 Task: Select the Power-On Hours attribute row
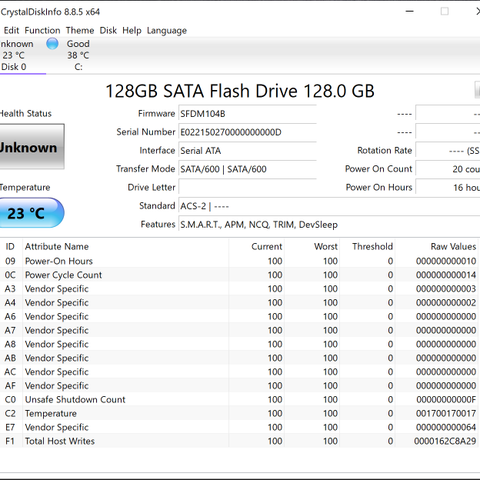(239, 261)
